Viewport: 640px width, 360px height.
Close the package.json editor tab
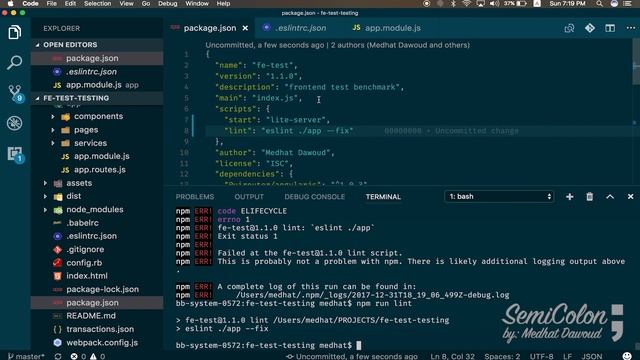(245, 28)
